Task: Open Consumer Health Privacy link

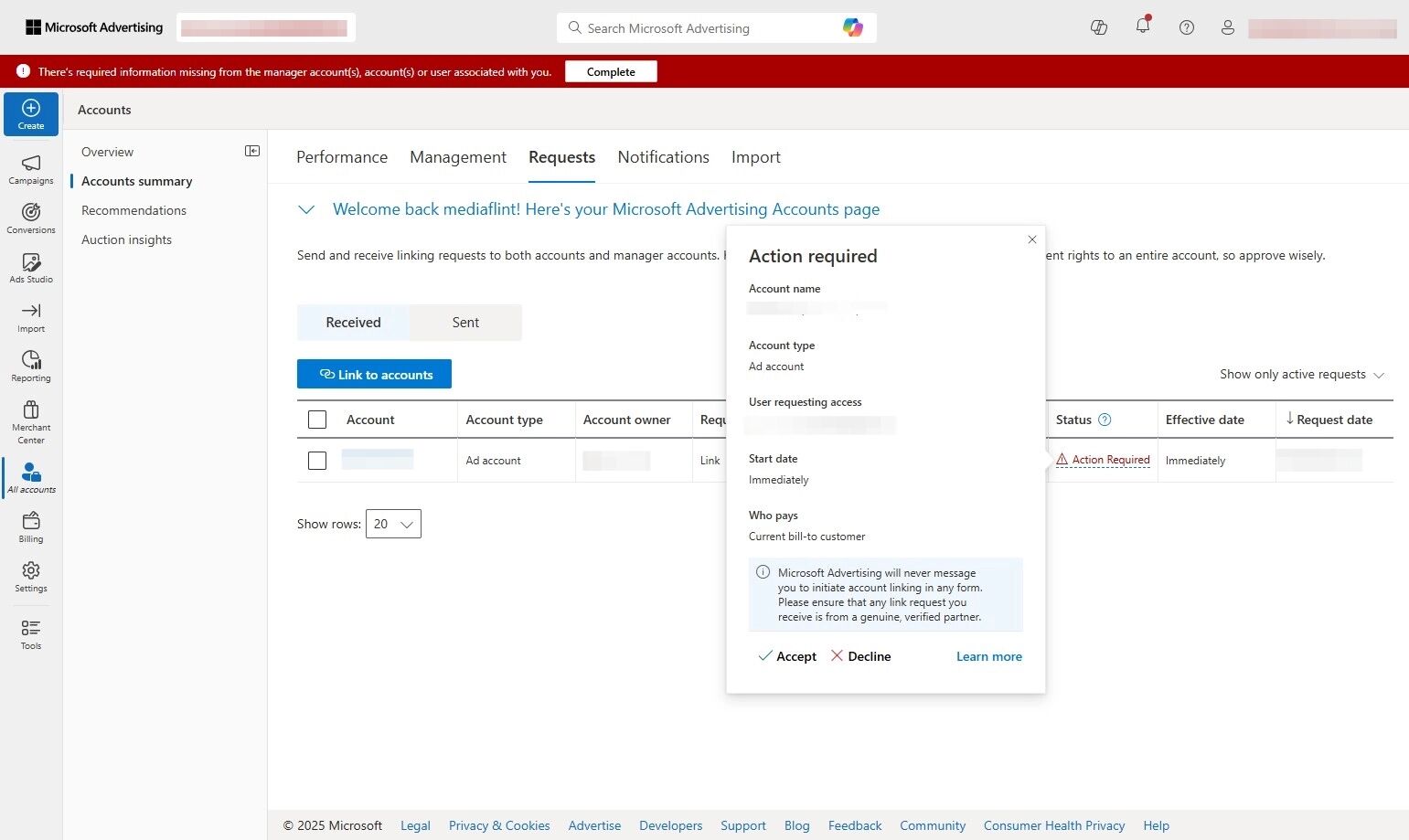Action: click(x=1054, y=825)
